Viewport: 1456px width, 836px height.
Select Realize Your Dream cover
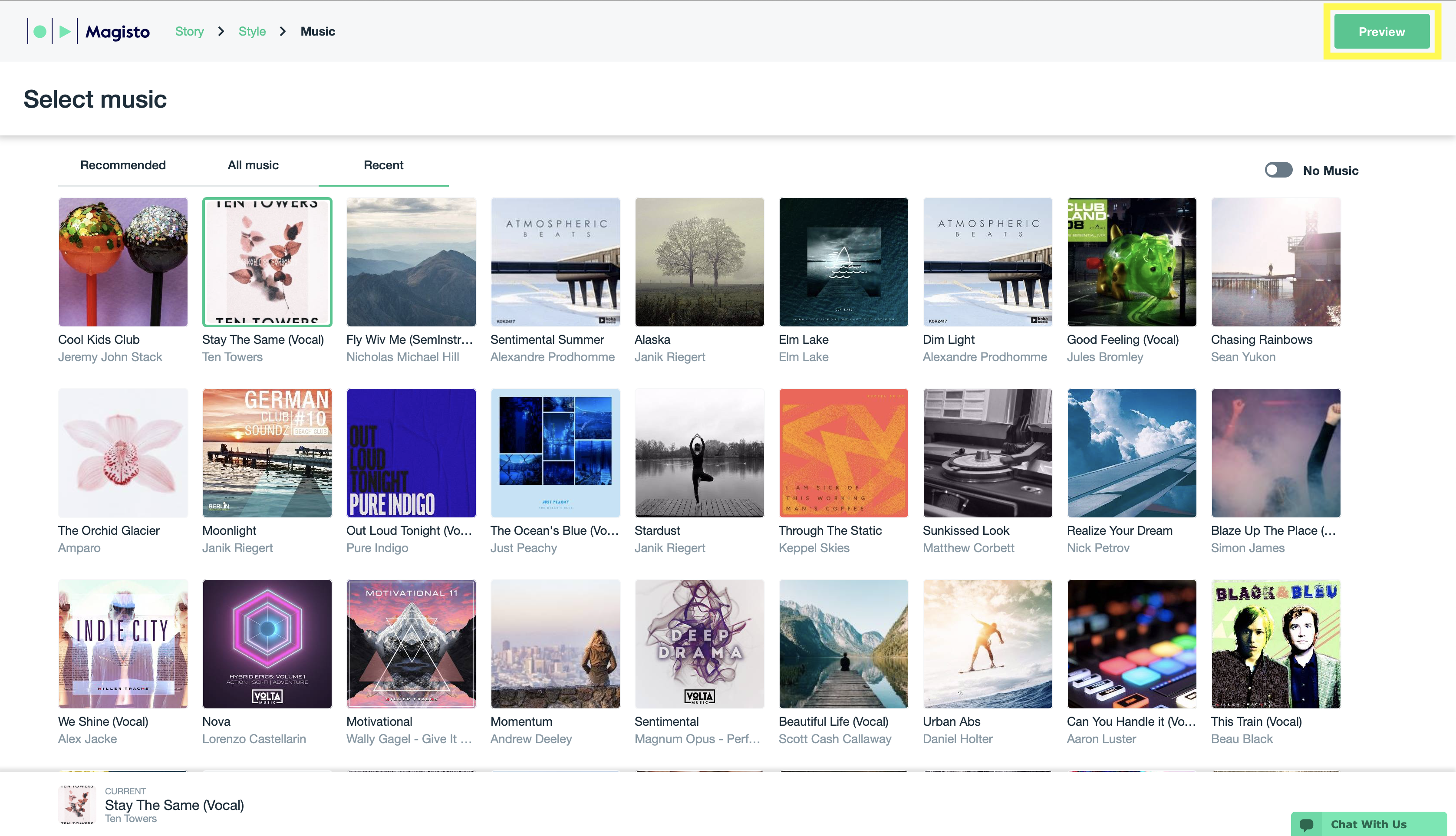tap(1132, 453)
